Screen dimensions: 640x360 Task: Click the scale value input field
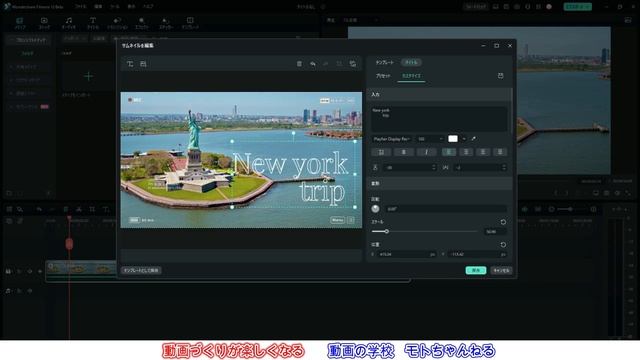tap(496, 231)
